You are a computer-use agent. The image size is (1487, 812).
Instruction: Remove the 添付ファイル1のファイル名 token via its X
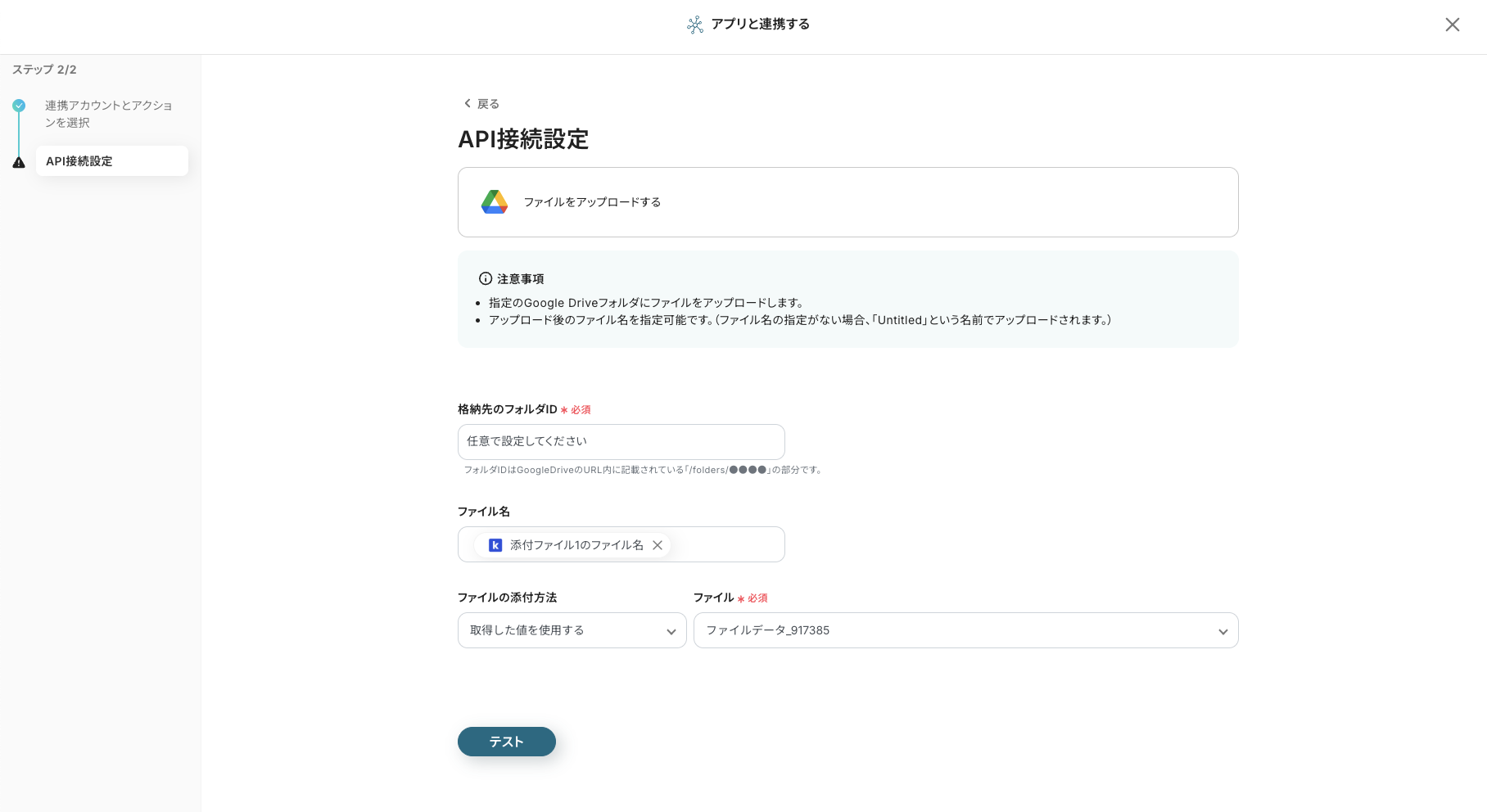[658, 544]
